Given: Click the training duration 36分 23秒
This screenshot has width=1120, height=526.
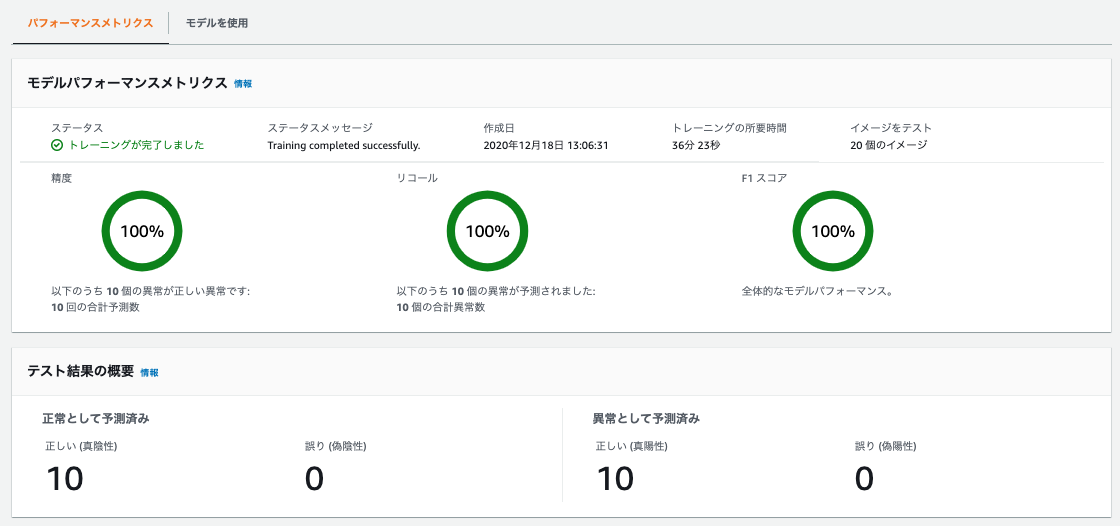Looking at the screenshot, I should 697,145.
